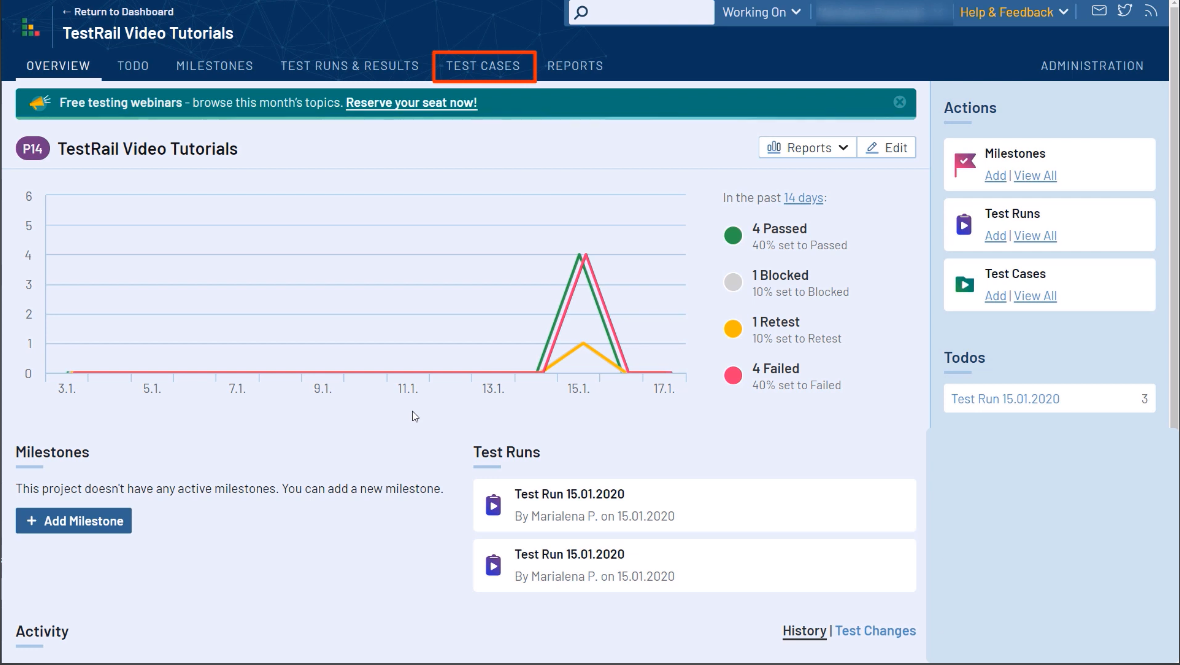
Task: Click the Test Runs icon in Actions
Action: [965, 225]
